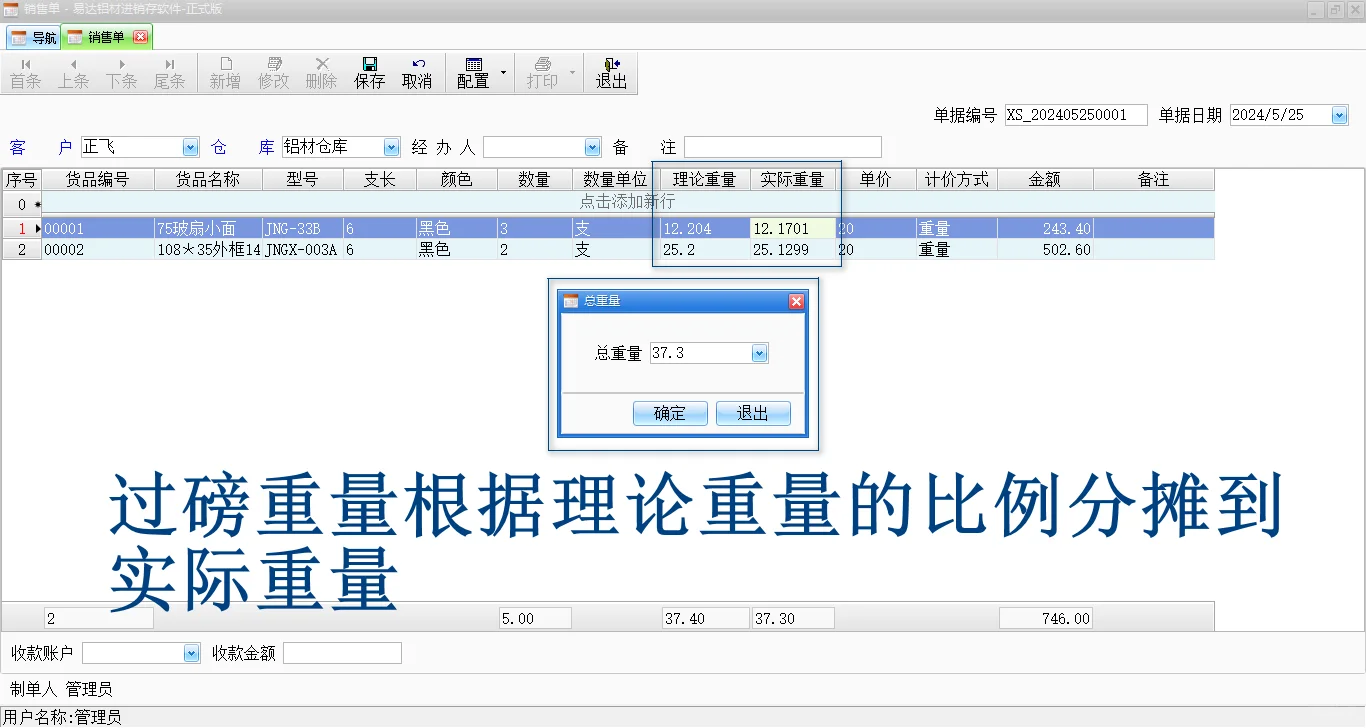Open the 仓库 warehouse selection dropdown
This screenshot has height=728, width=1366.
coord(390,146)
